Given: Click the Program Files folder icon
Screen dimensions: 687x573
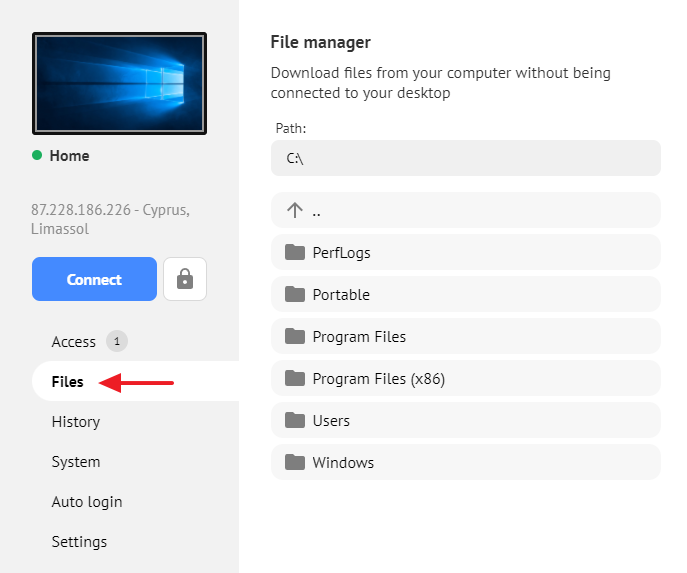Looking at the screenshot, I should pos(295,336).
